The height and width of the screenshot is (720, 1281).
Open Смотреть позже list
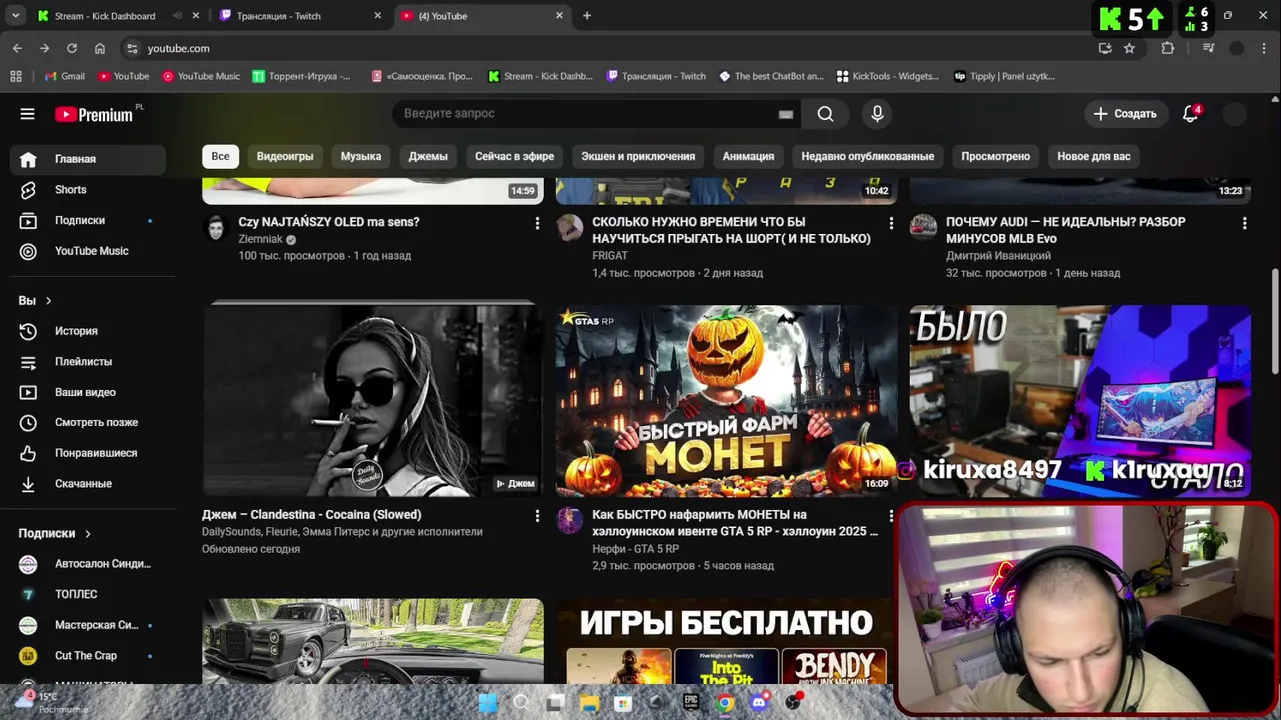point(88,423)
